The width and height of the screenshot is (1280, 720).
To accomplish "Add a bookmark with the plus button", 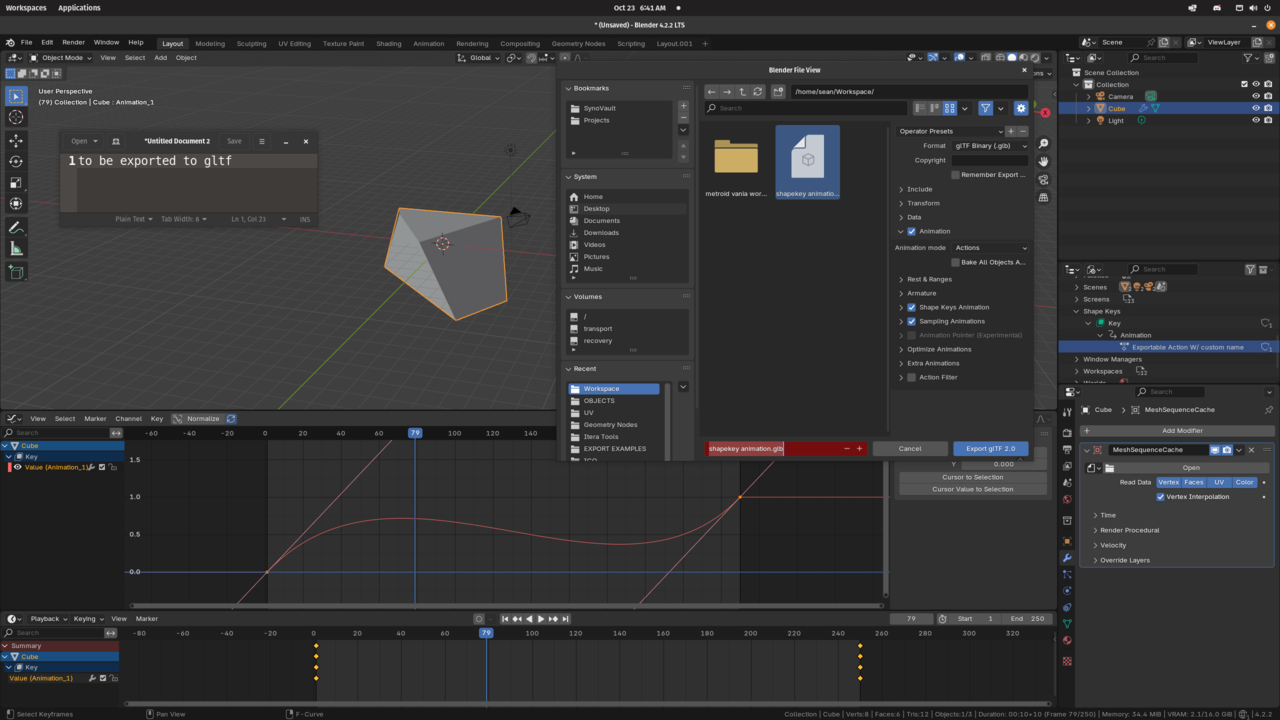I will [683, 106].
